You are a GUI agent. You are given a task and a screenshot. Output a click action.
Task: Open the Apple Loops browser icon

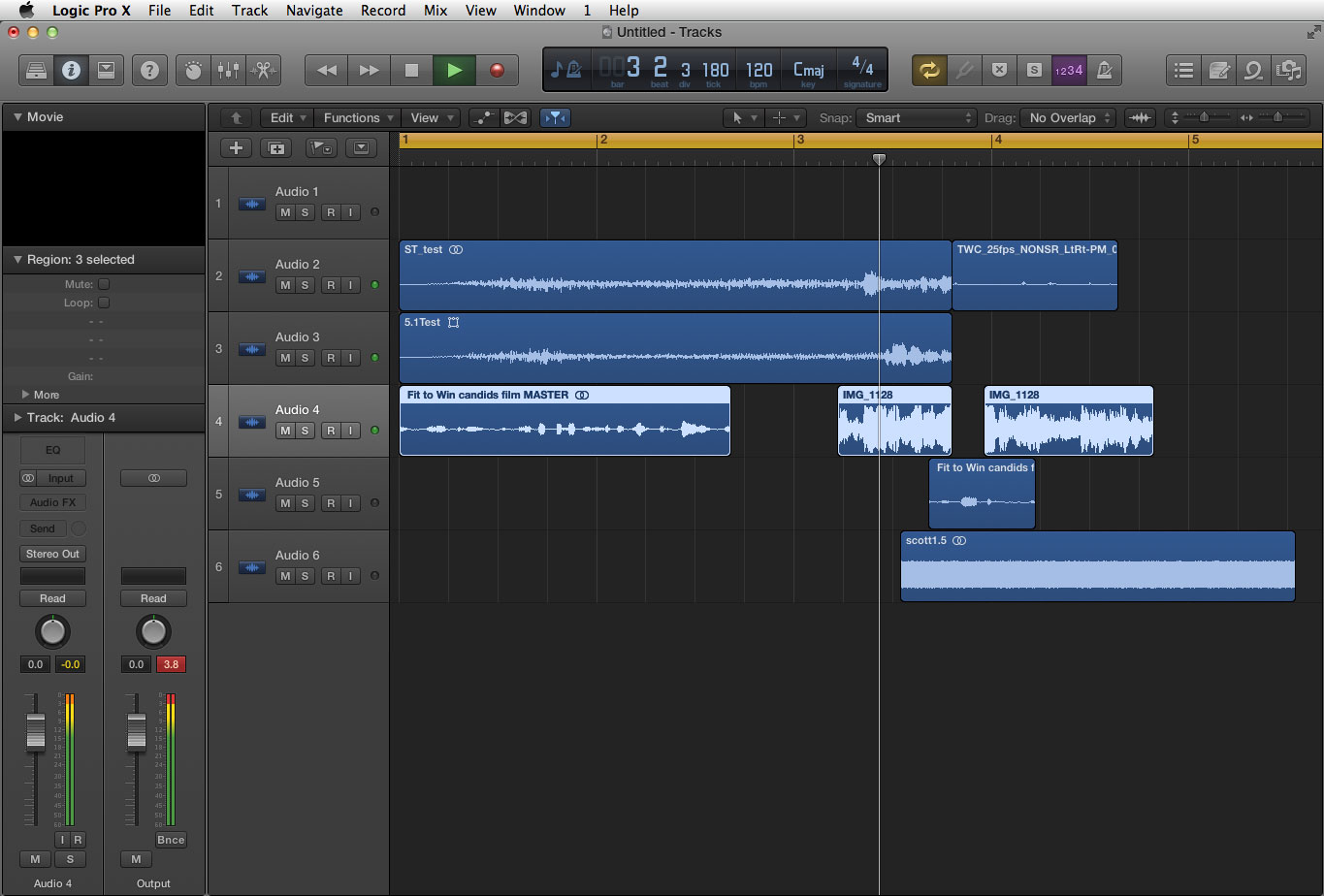1252,70
